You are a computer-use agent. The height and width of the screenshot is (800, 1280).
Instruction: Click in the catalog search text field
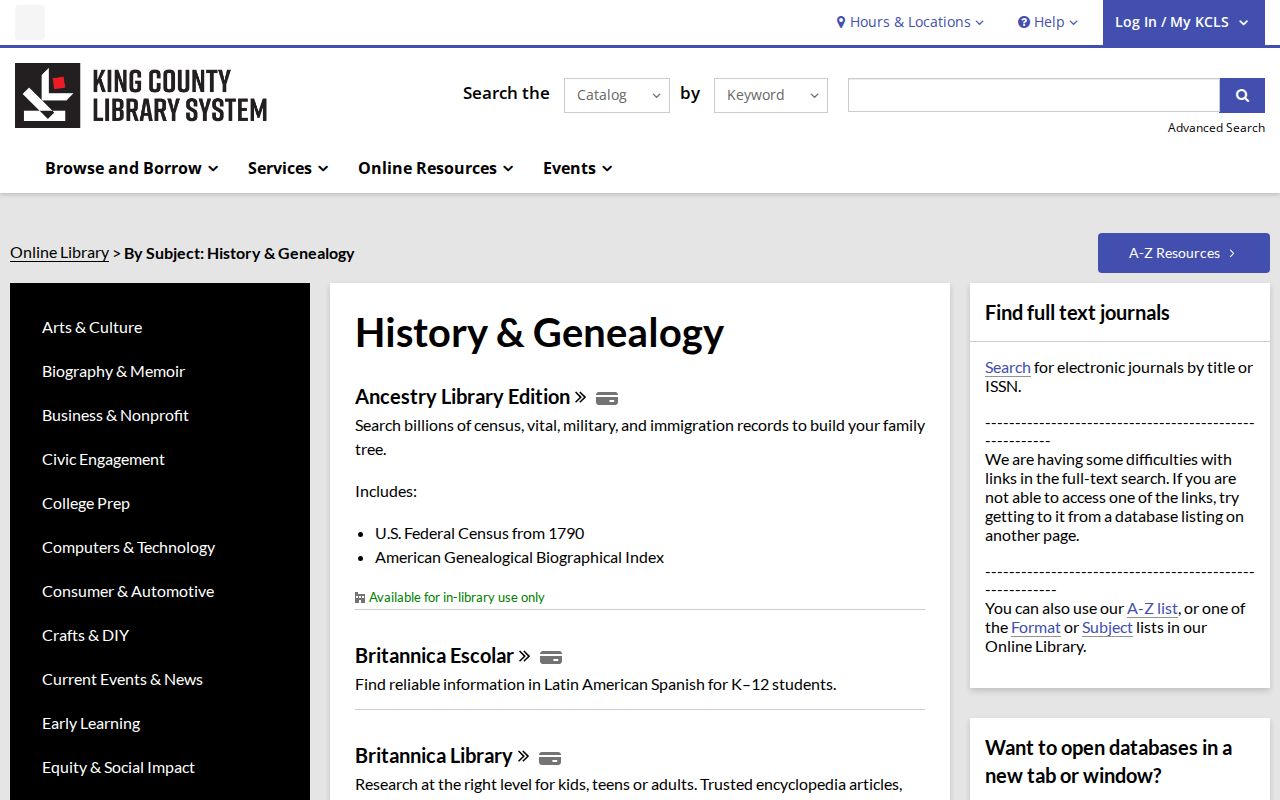[1034, 95]
